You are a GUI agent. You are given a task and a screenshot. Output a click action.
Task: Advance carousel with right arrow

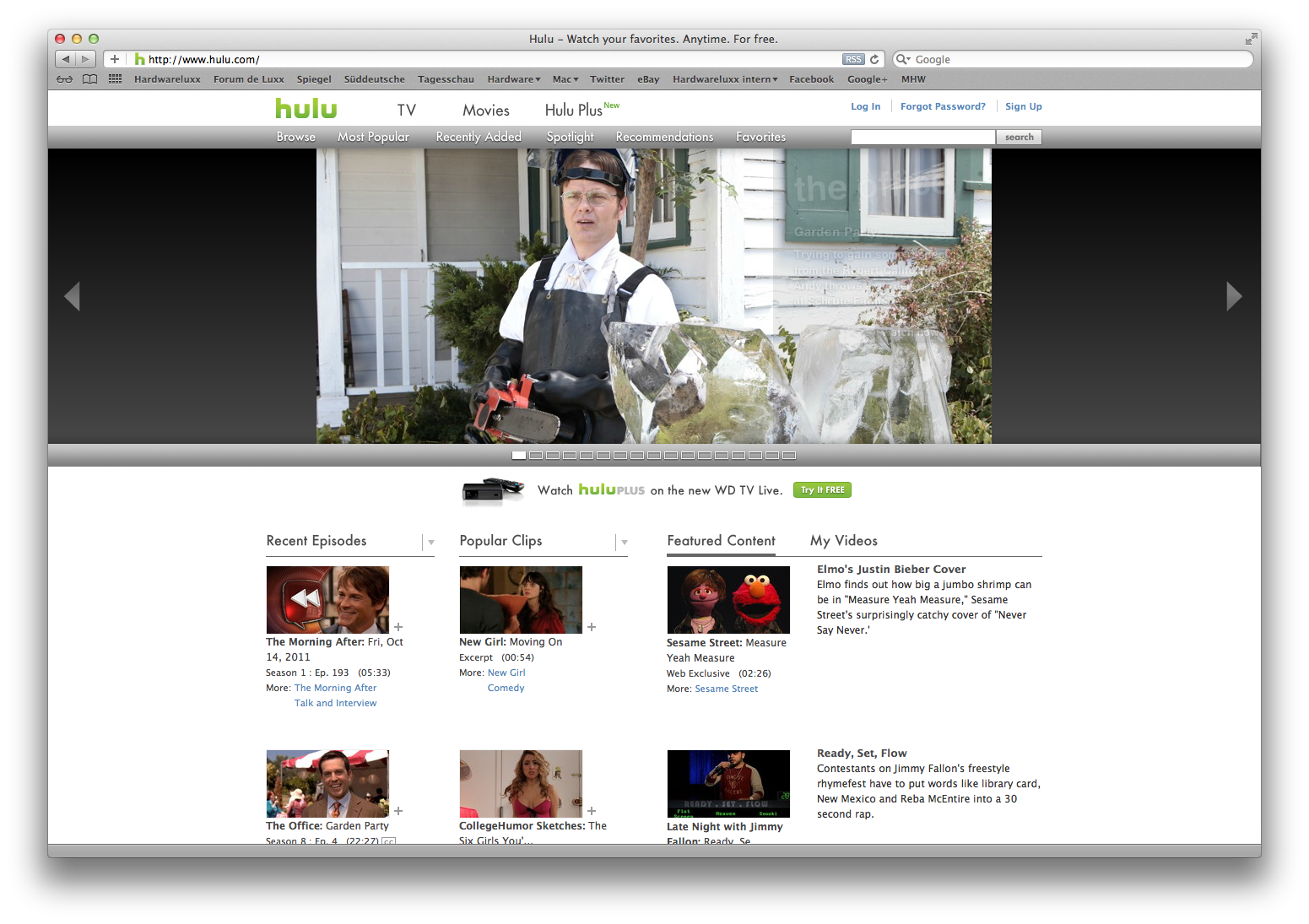1234,296
